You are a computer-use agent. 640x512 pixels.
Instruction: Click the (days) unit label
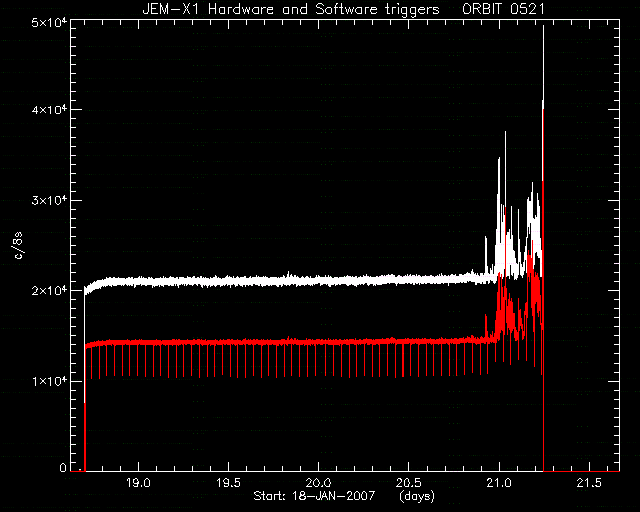pos(417,496)
